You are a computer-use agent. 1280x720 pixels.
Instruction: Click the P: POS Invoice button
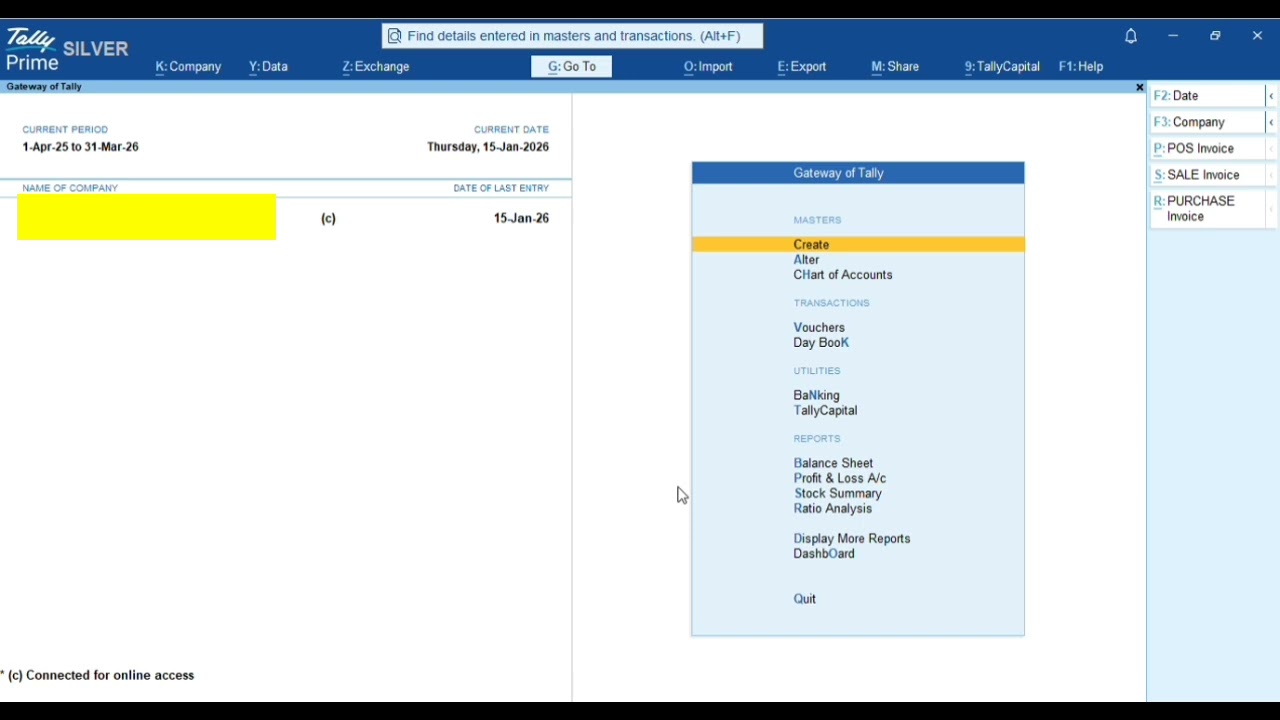[x=1207, y=149]
